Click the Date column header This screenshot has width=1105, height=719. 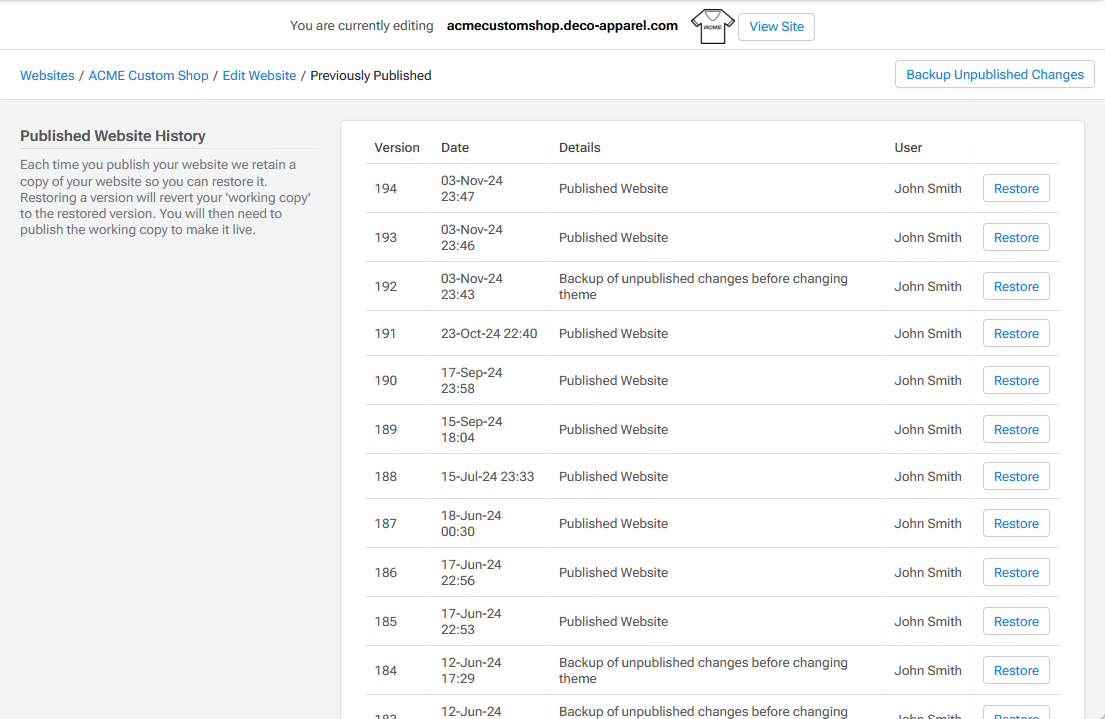coord(455,148)
